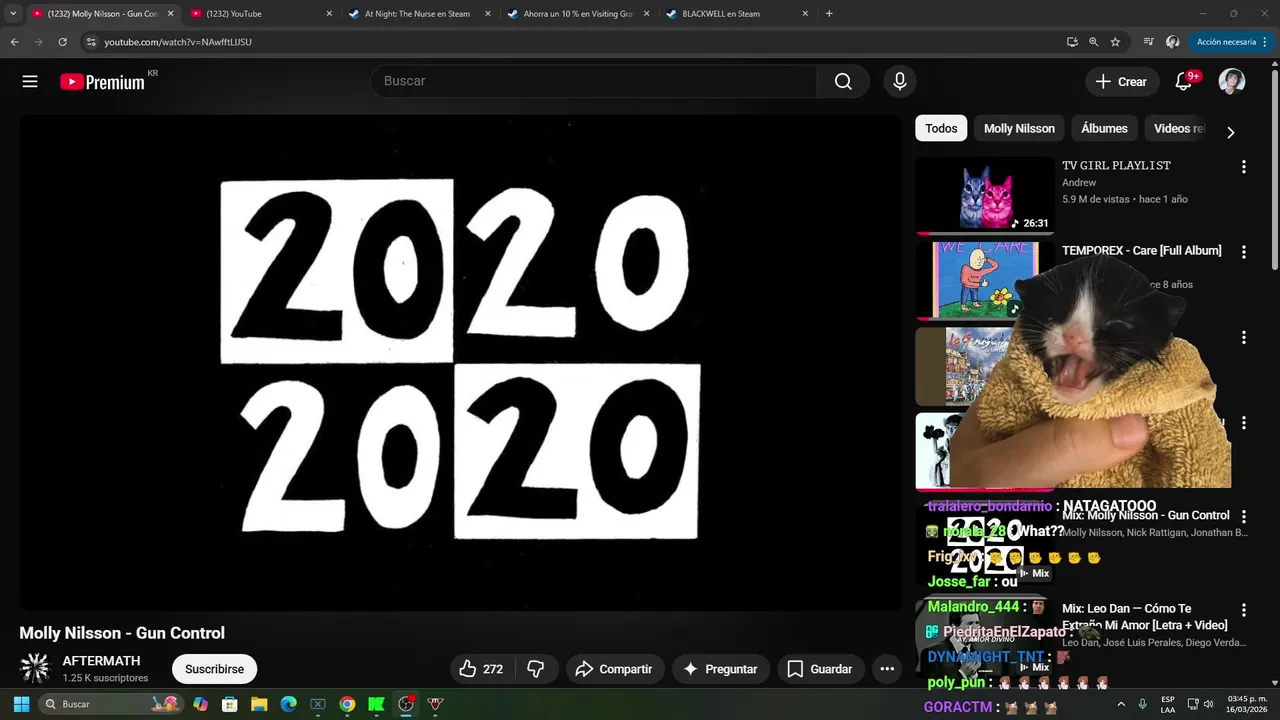
Task: Open green K app in taskbar
Action: [x=376, y=704]
